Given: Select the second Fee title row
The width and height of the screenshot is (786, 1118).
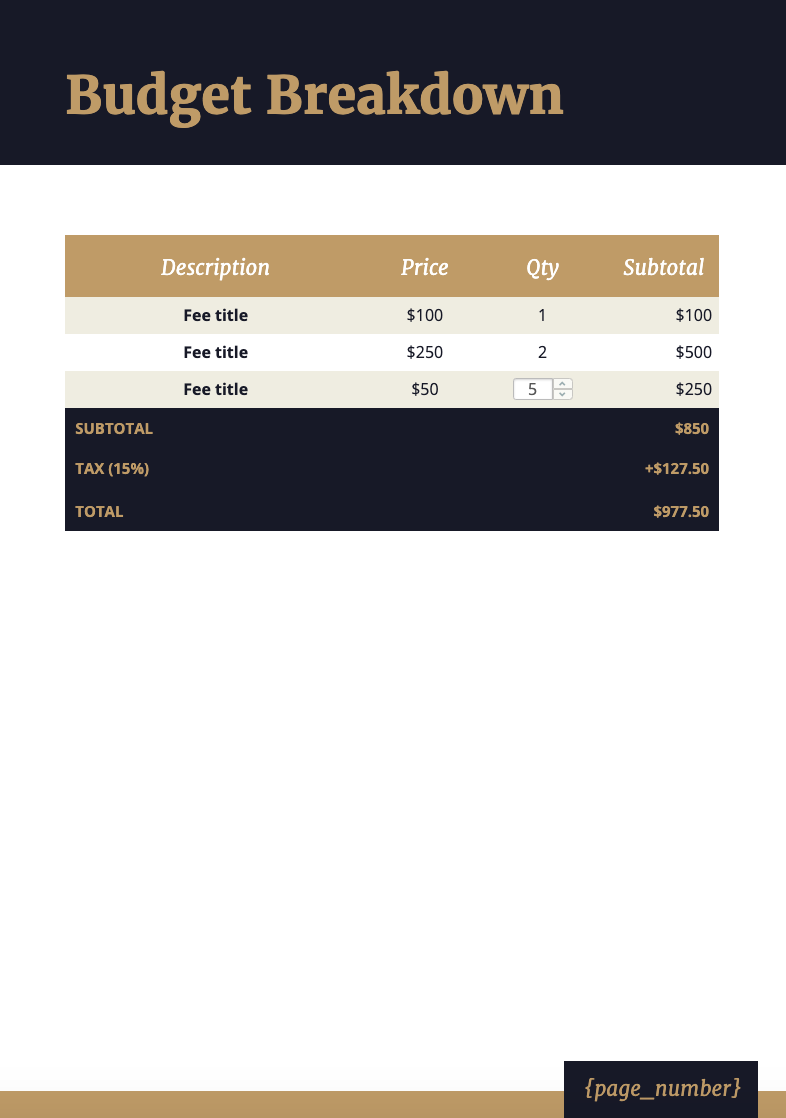Looking at the screenshot, I should [215, 352].
